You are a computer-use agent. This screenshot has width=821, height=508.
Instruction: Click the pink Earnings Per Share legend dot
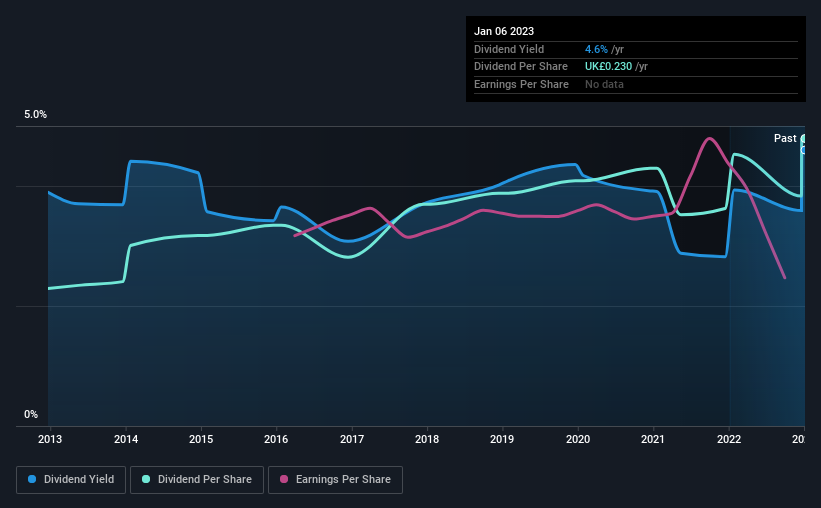[x=284, y=479]
